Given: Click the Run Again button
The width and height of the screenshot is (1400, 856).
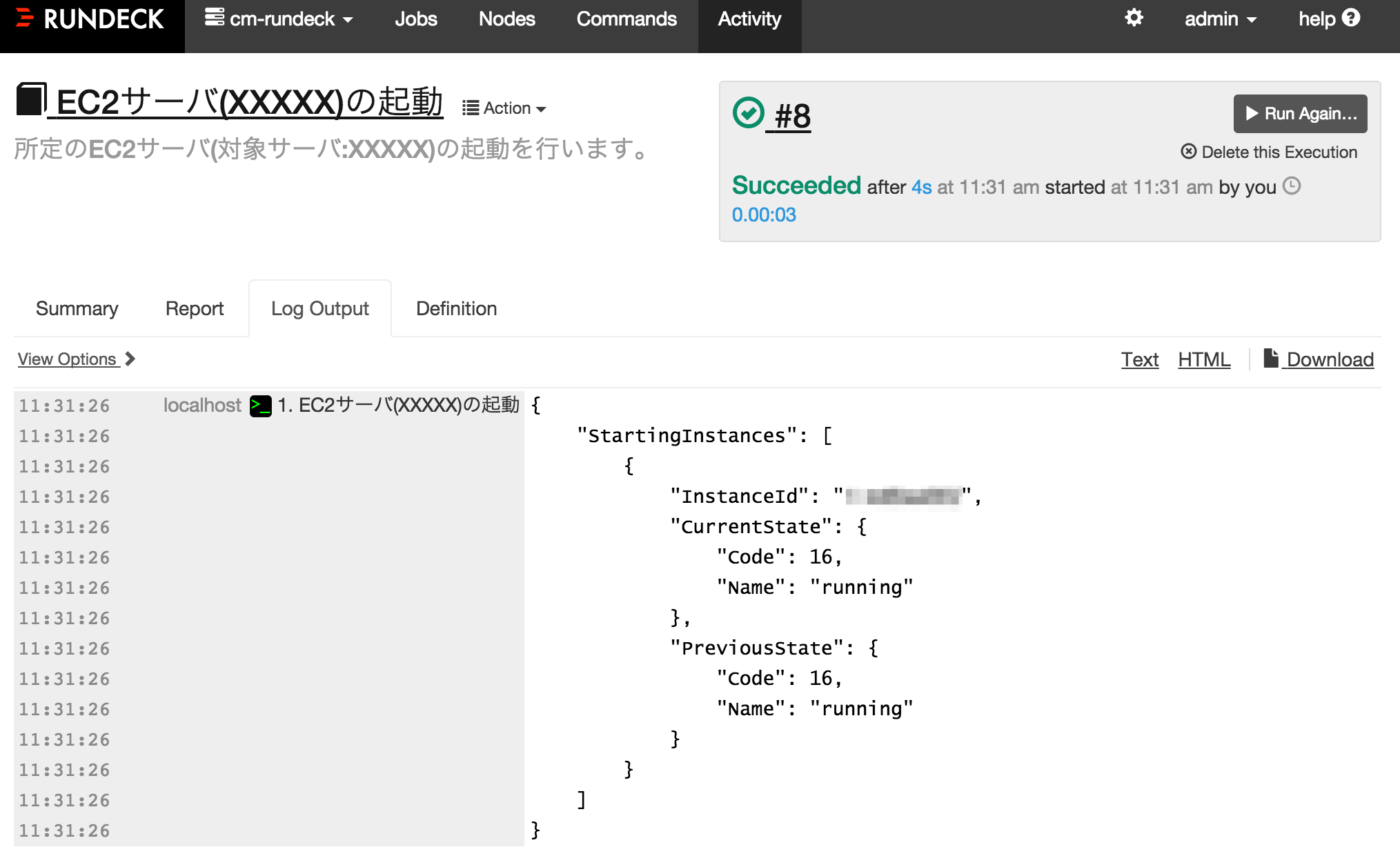Looking at the screenshot, I should point(1300,113).
